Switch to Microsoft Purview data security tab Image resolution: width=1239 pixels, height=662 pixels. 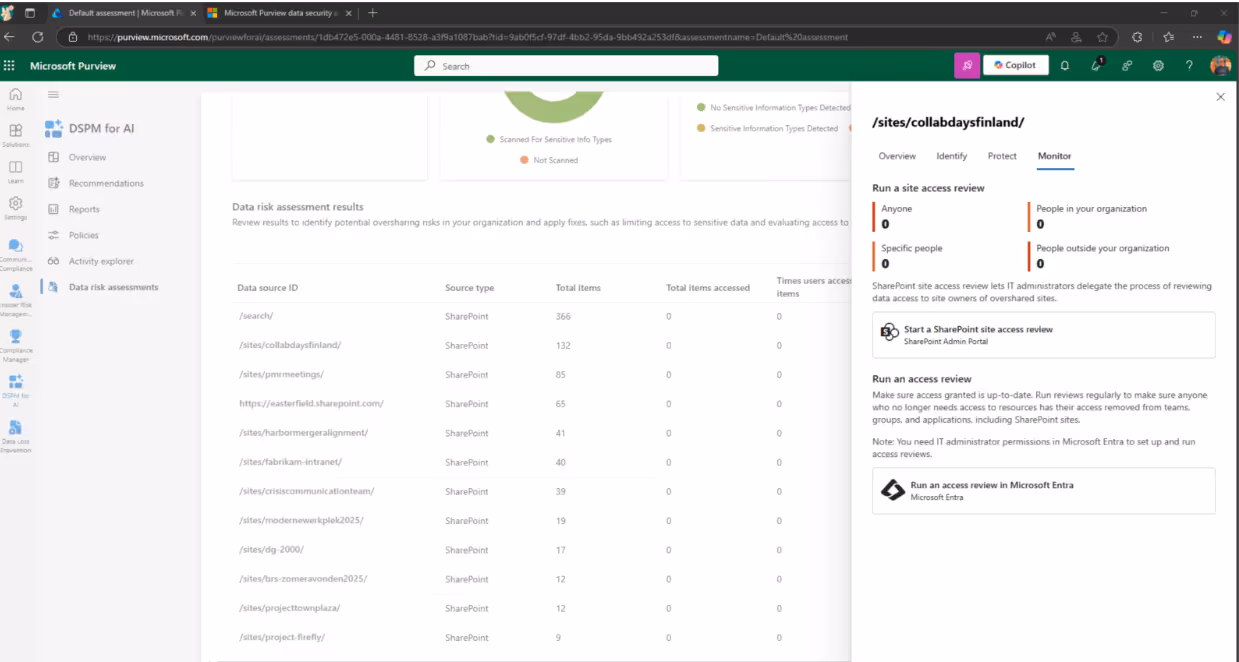click(278, 13)
